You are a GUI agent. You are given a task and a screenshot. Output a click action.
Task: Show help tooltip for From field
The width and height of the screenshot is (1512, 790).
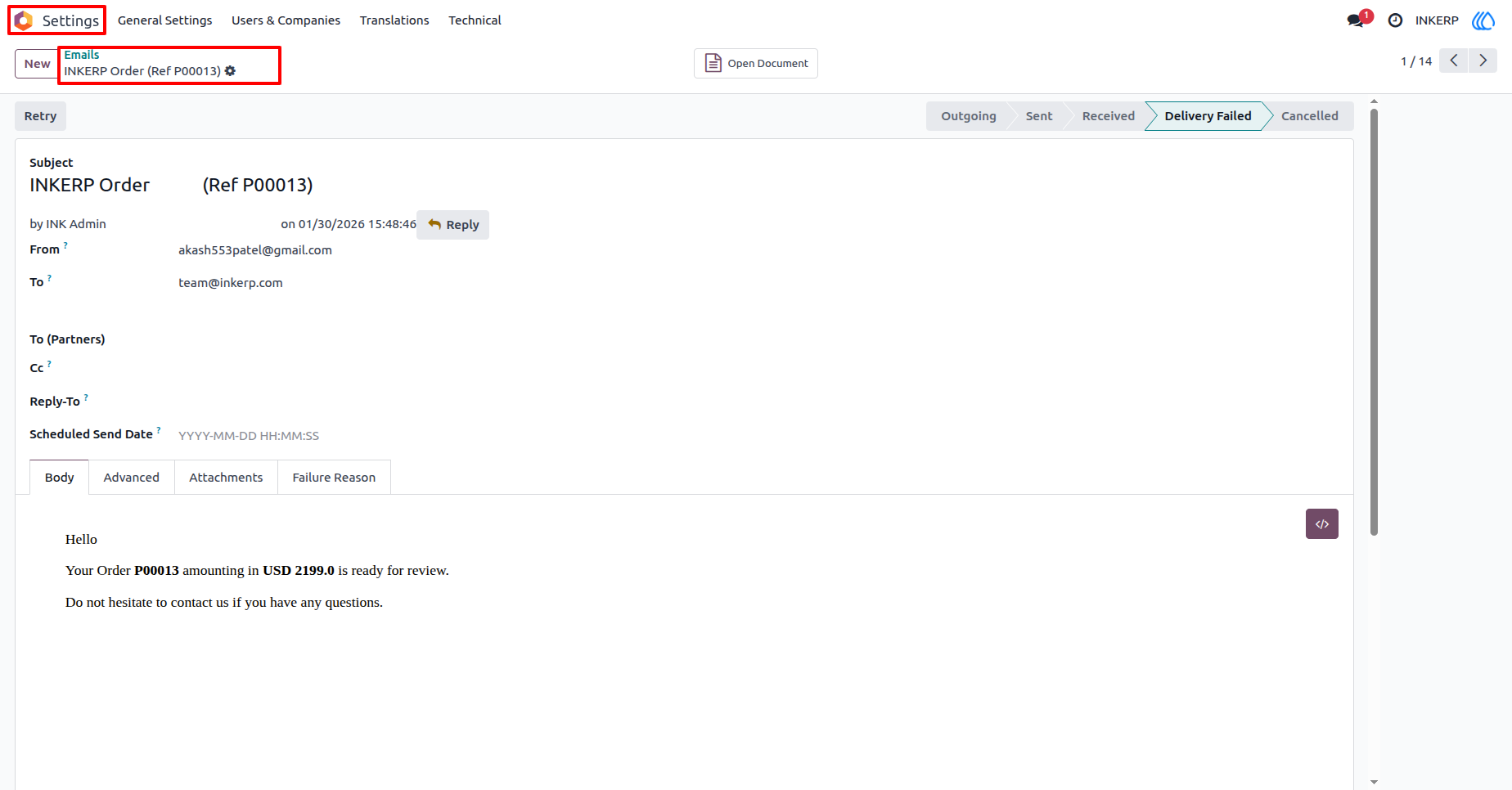[x=65, y=245]
